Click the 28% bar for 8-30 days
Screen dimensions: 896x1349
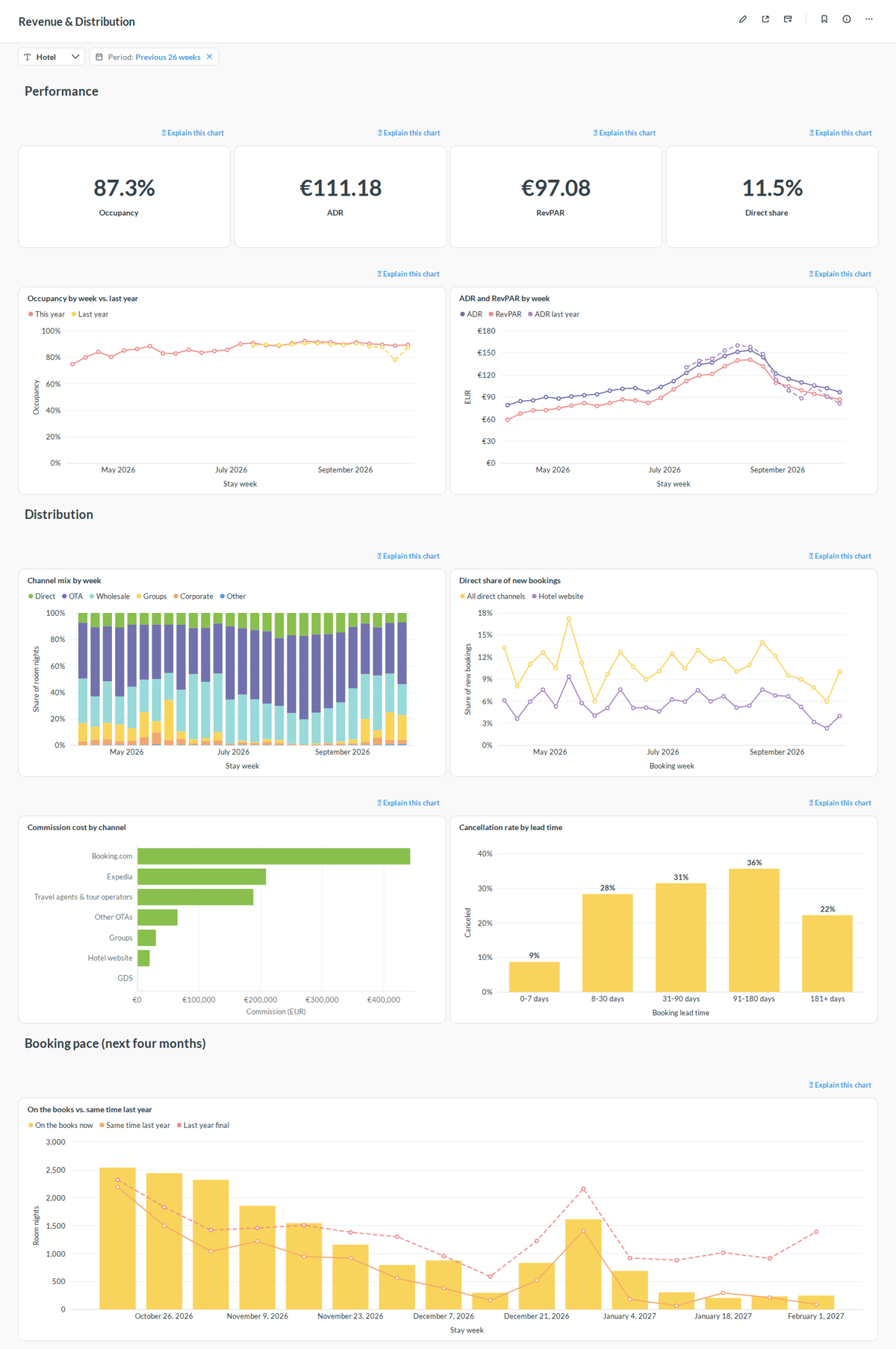608,943
